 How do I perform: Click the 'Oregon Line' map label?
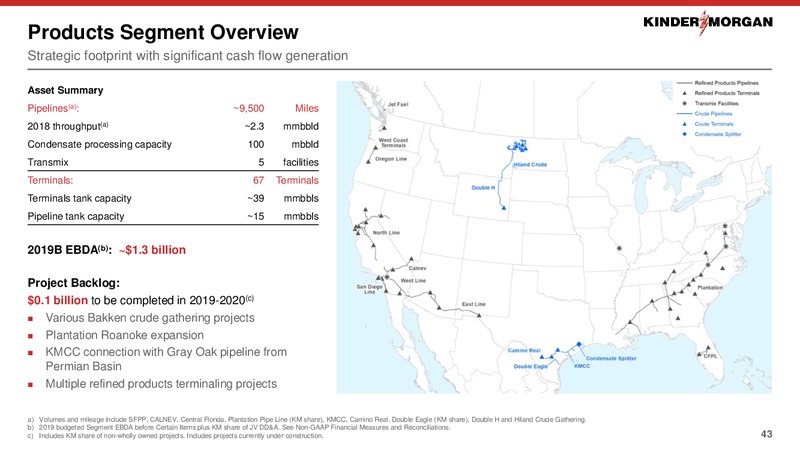pyautogui.click(x=391, y=159)
